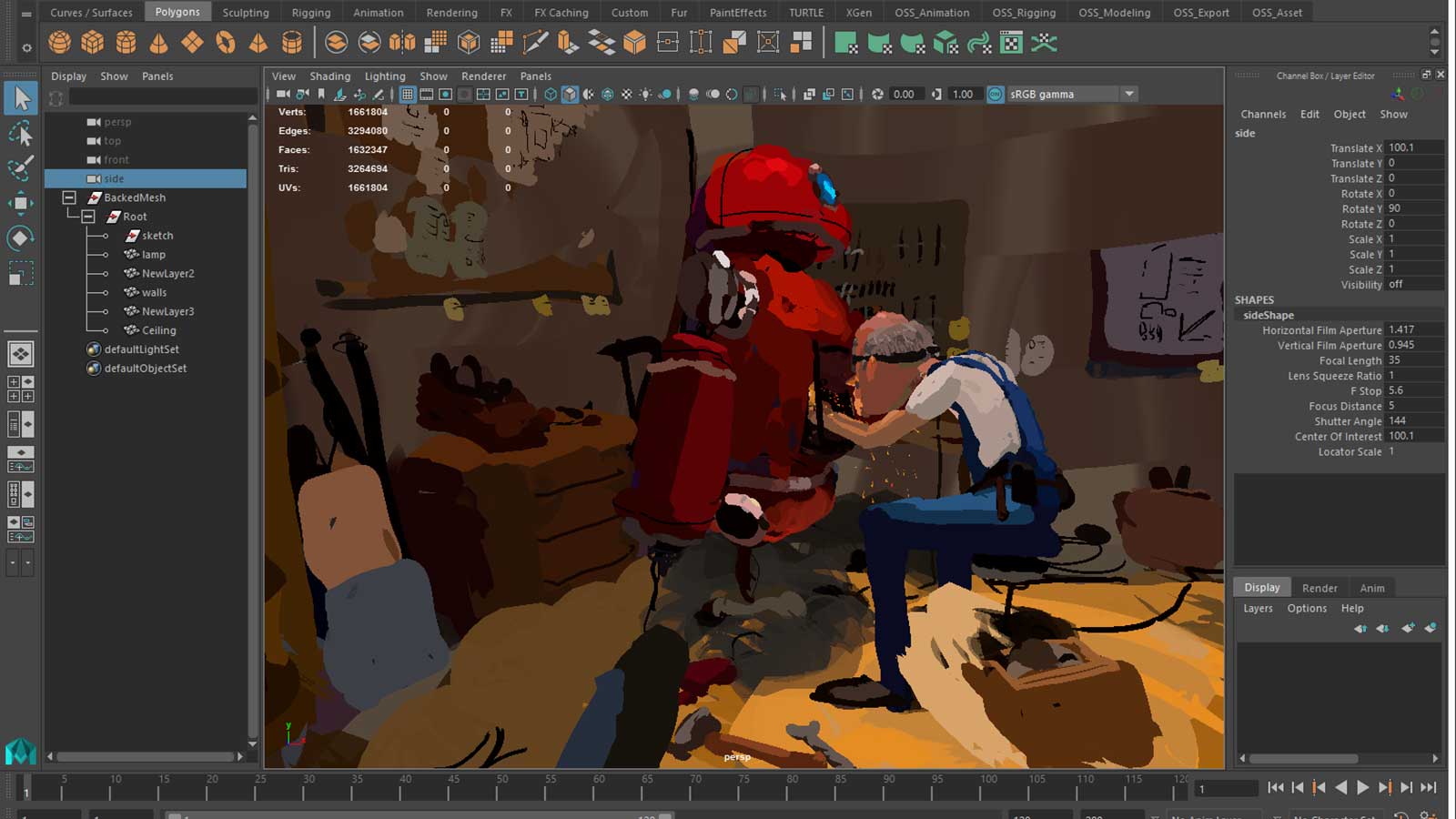Screen dimensions: 1456x819
Task: Click the green cylindrical mapping UV icon
Action: click(880, 43)
